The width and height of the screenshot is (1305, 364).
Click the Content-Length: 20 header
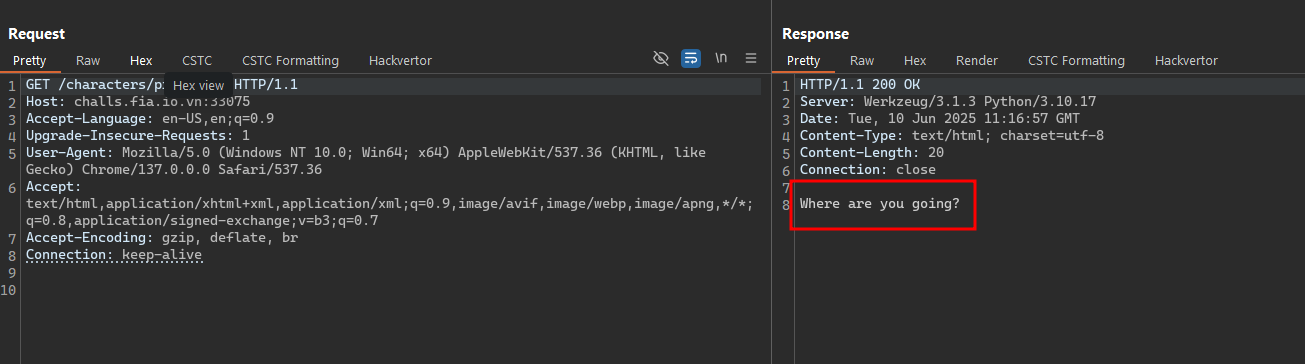click(x=872, y=153)
